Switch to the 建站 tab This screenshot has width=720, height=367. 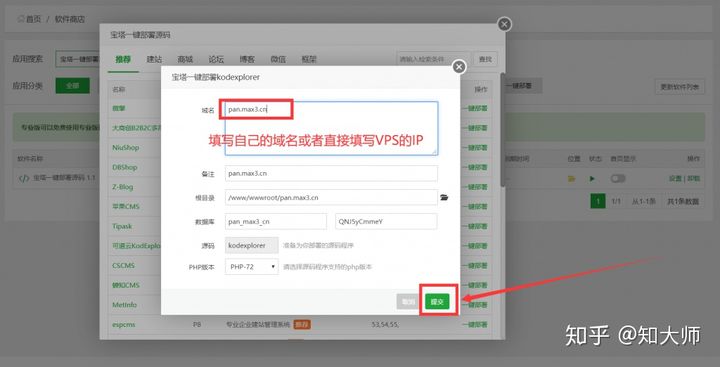154,59
